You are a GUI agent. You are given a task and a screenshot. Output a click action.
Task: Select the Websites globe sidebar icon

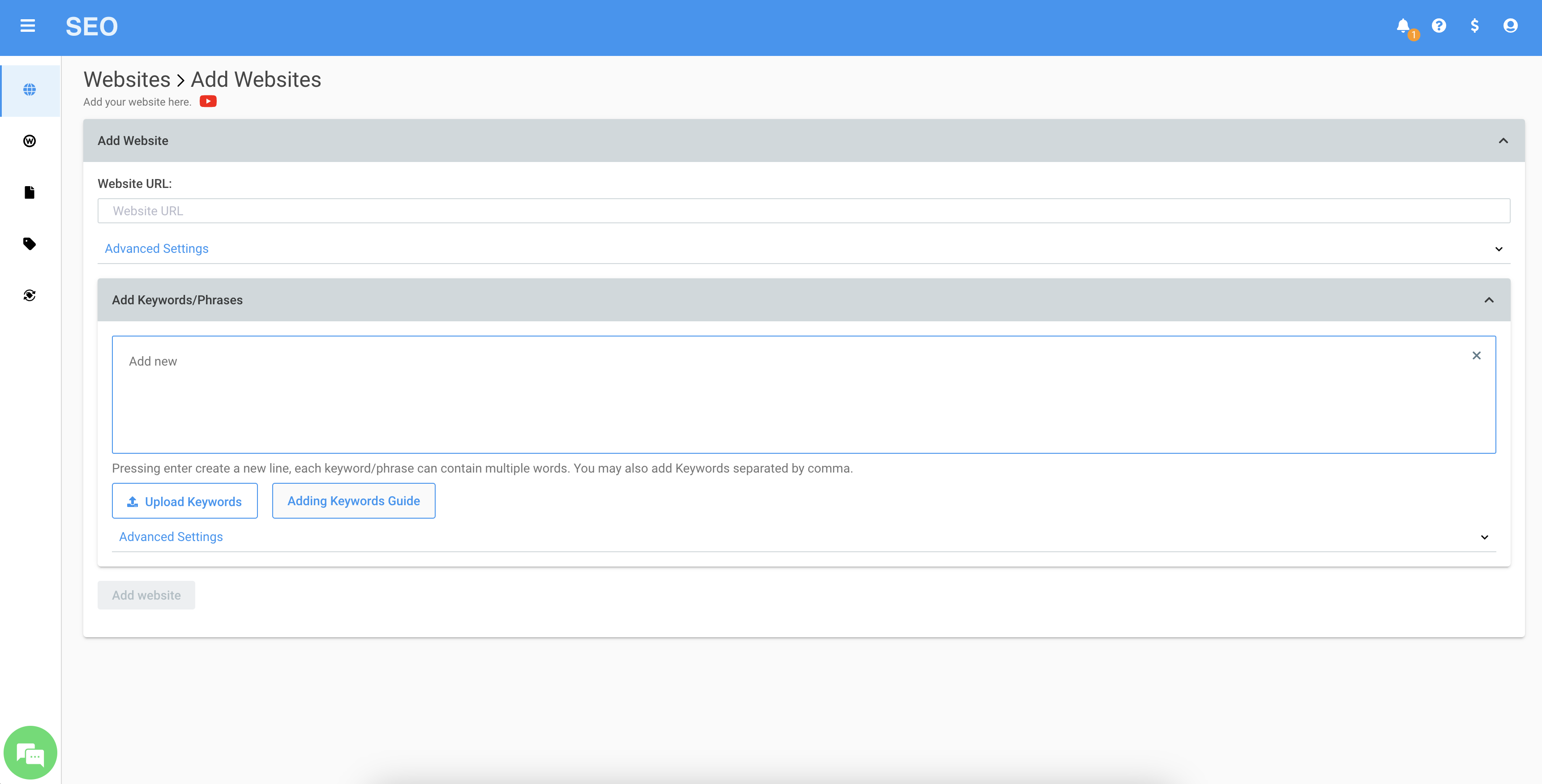pyautogui.click(x=30, y=90)
